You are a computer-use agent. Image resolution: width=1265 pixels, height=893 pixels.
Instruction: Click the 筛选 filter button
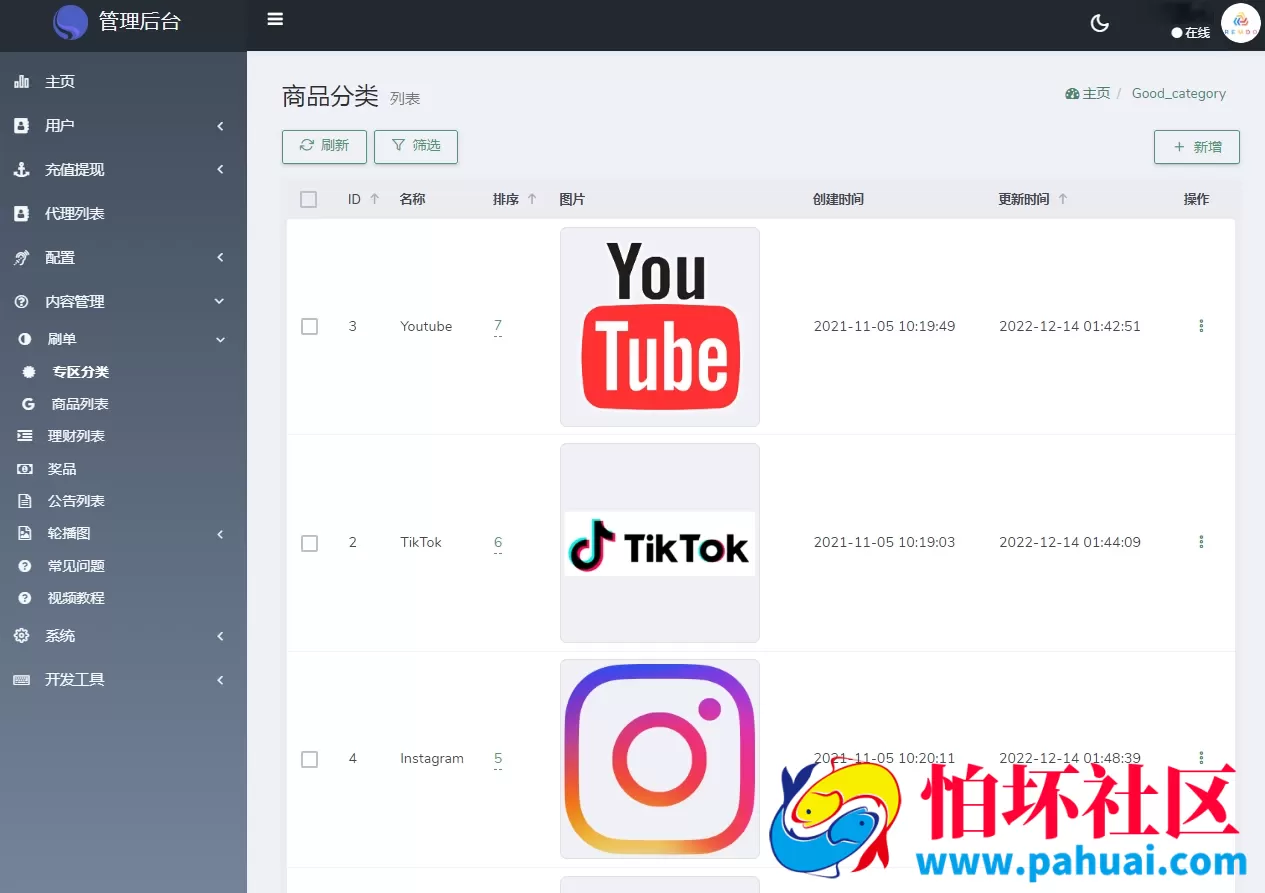[x=416, y=146]
